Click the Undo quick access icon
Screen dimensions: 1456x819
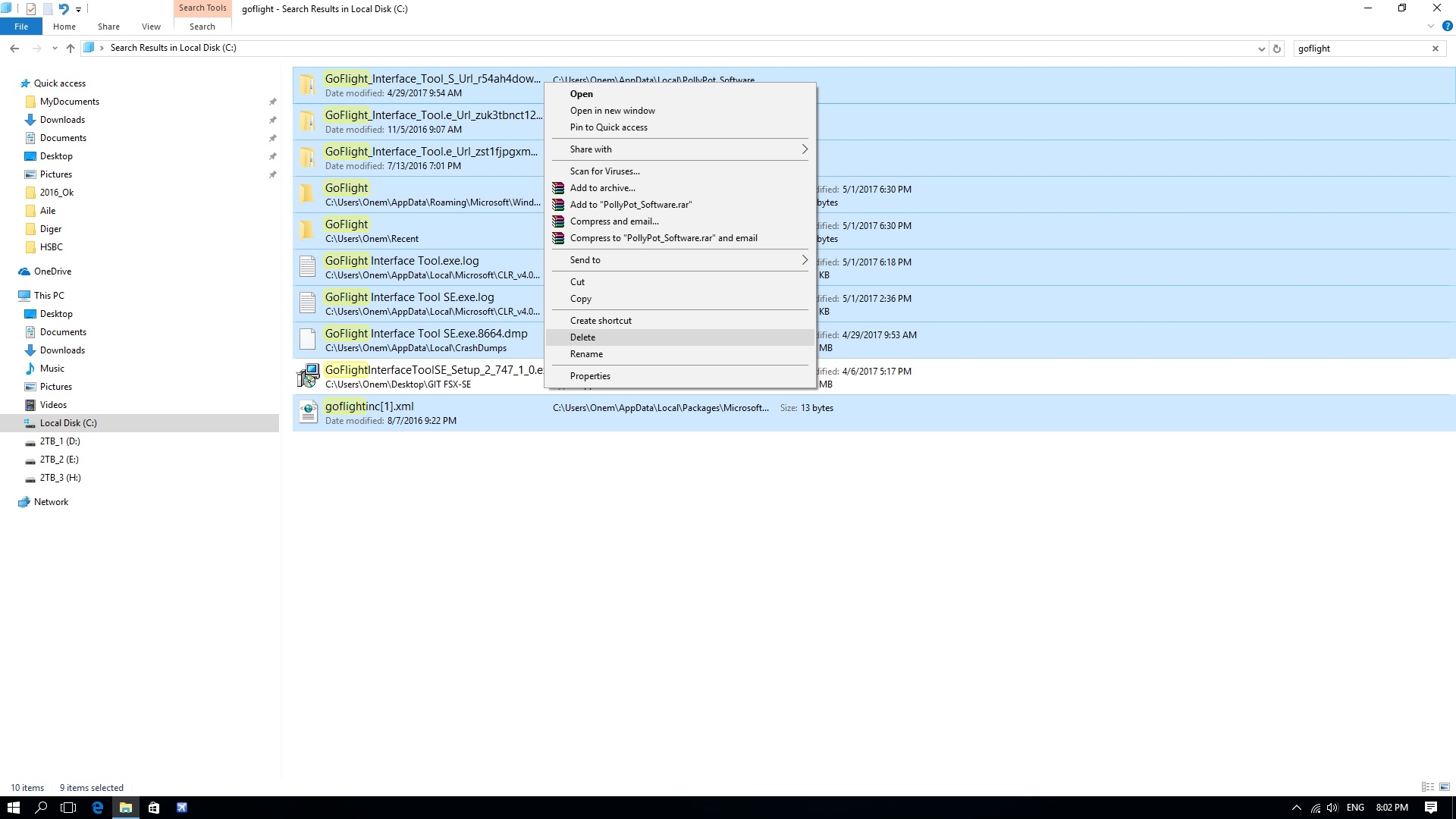[x=64, y=9]
